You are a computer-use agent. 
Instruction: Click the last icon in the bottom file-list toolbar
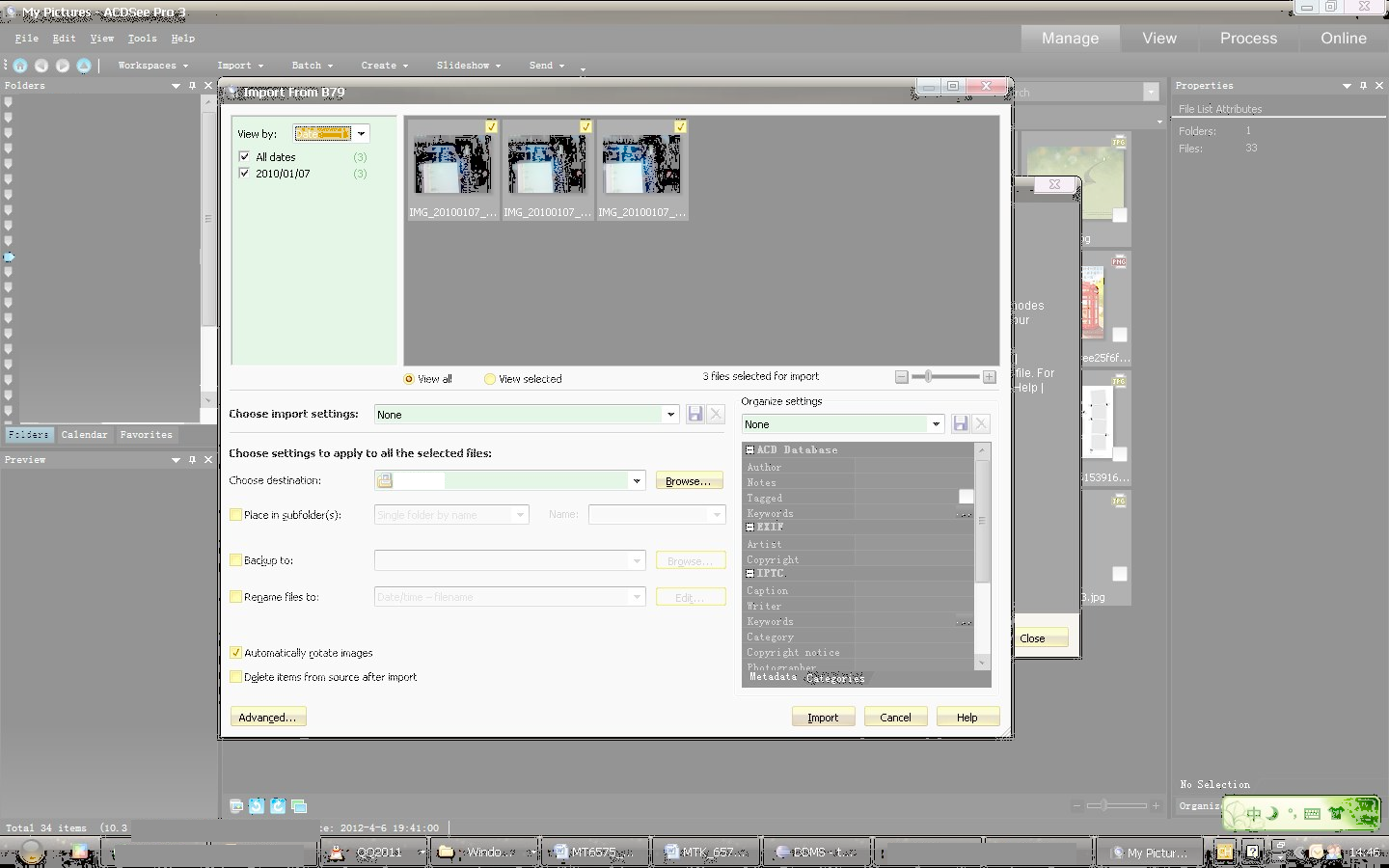[x=299, y=806]
